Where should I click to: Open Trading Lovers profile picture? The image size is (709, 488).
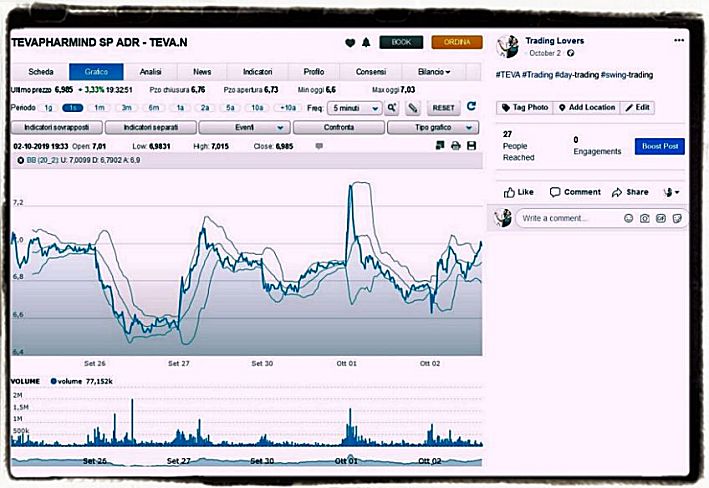tap(507, 47)
